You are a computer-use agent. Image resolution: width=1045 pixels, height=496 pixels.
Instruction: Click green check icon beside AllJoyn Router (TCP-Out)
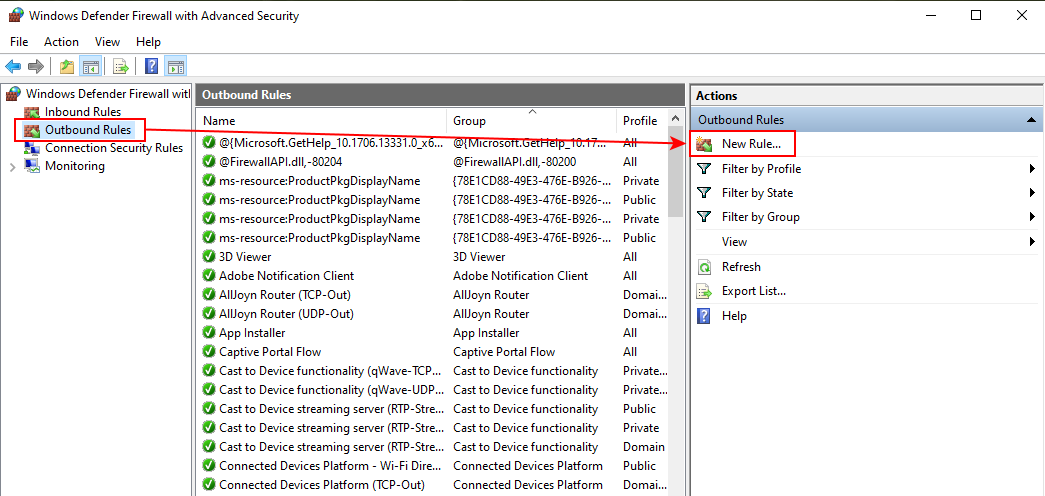[209, 295]
